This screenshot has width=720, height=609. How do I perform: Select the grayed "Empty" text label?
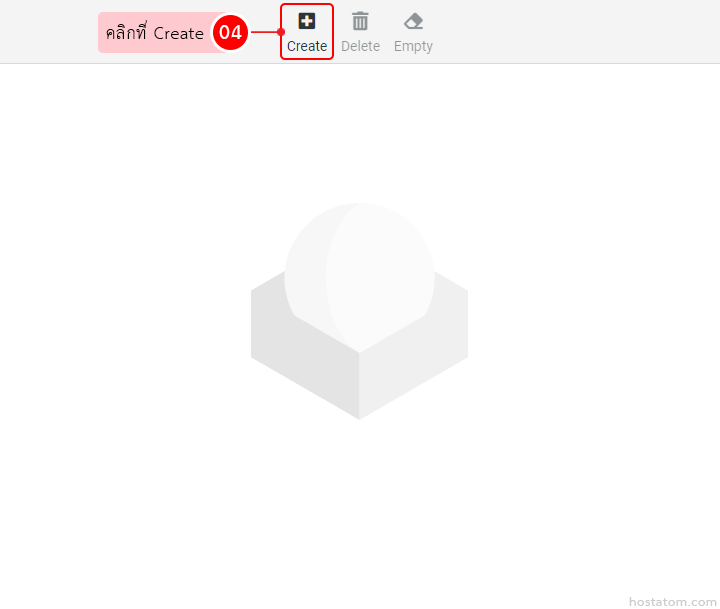coord(413,47)
